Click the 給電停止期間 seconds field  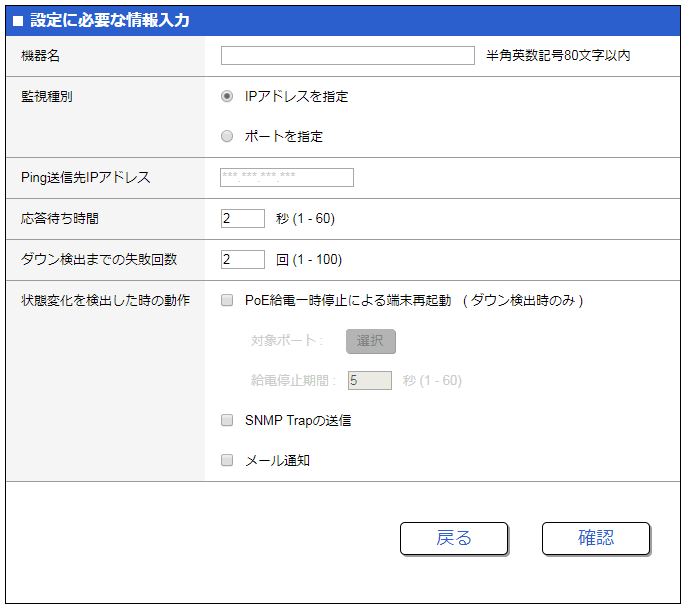click(369, 381)
